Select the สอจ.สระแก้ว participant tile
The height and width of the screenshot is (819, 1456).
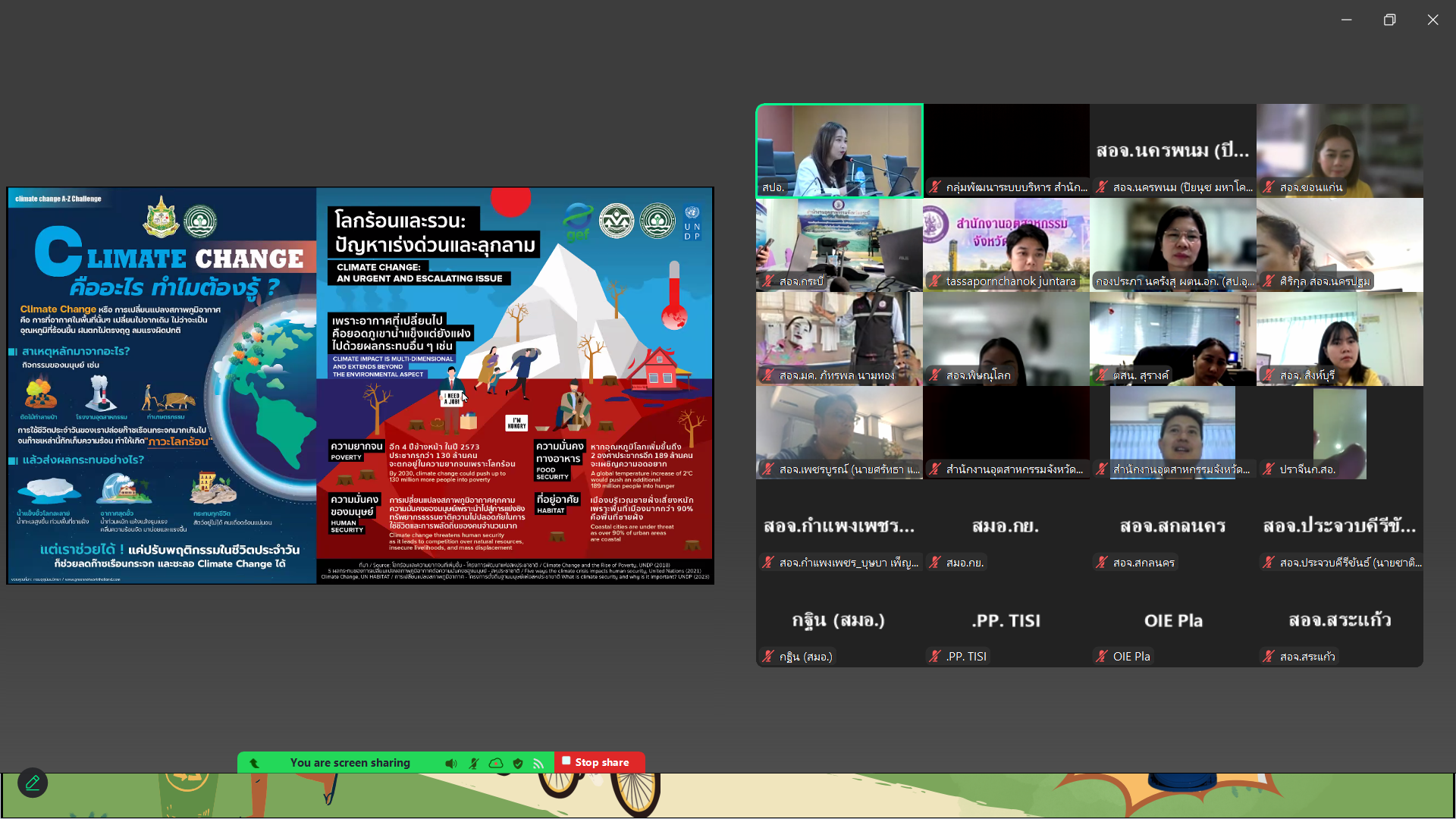point(1339,620)
